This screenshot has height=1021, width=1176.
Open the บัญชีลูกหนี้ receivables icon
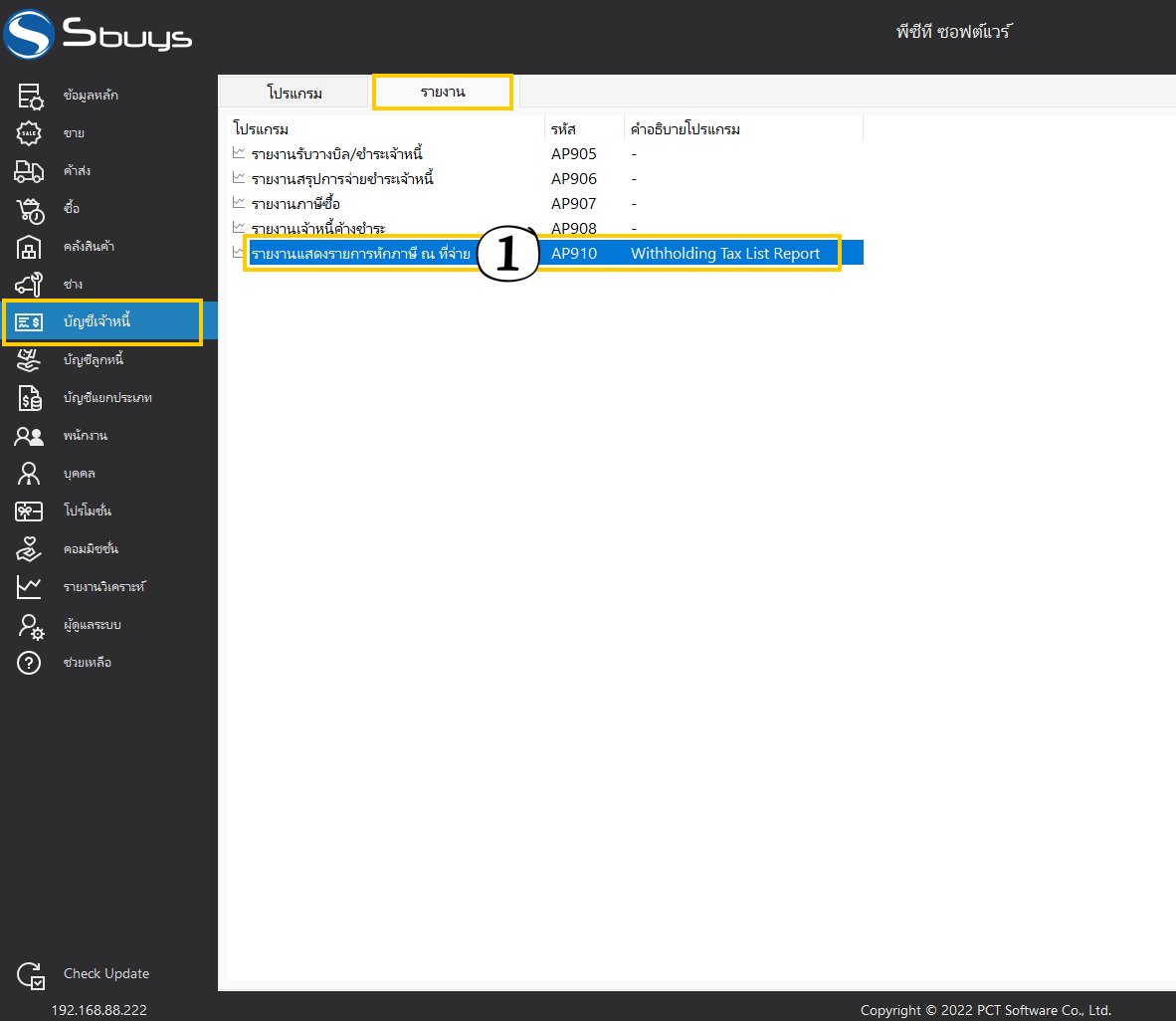29,360
